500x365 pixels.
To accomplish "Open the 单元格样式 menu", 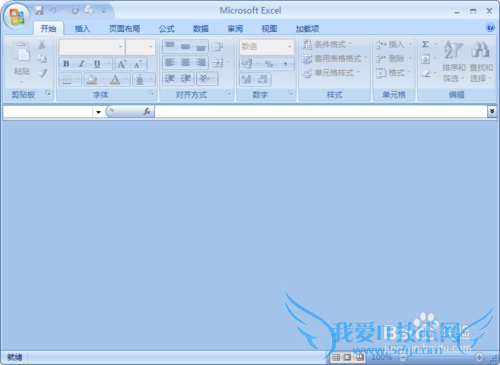I will pyautogui.click(x=331, y=73).
